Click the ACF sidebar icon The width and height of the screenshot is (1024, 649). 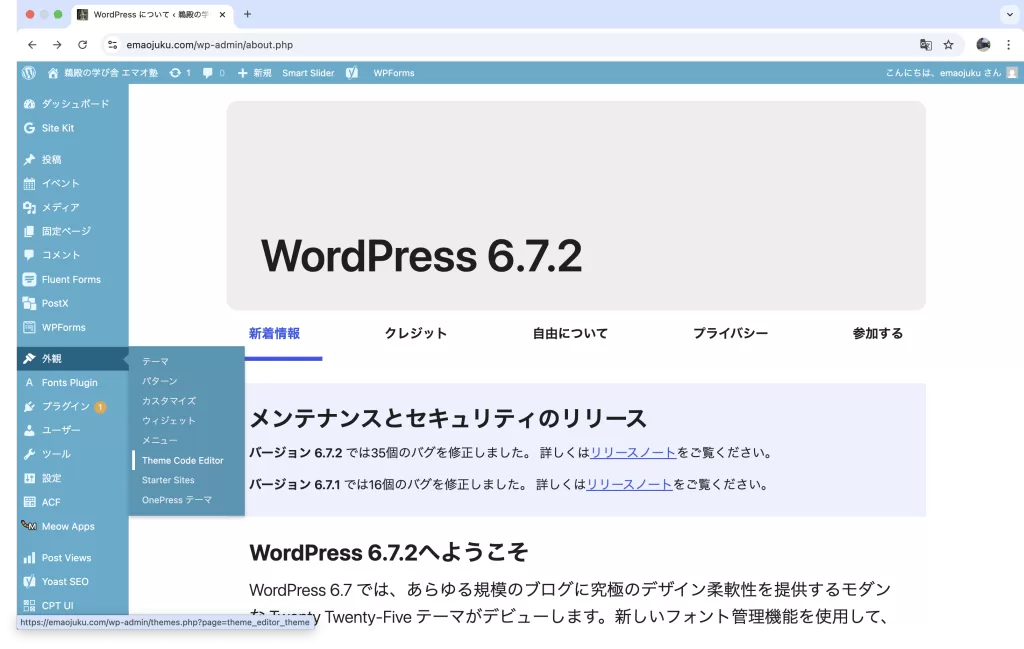pyautogui.click(x=29, y=502)
